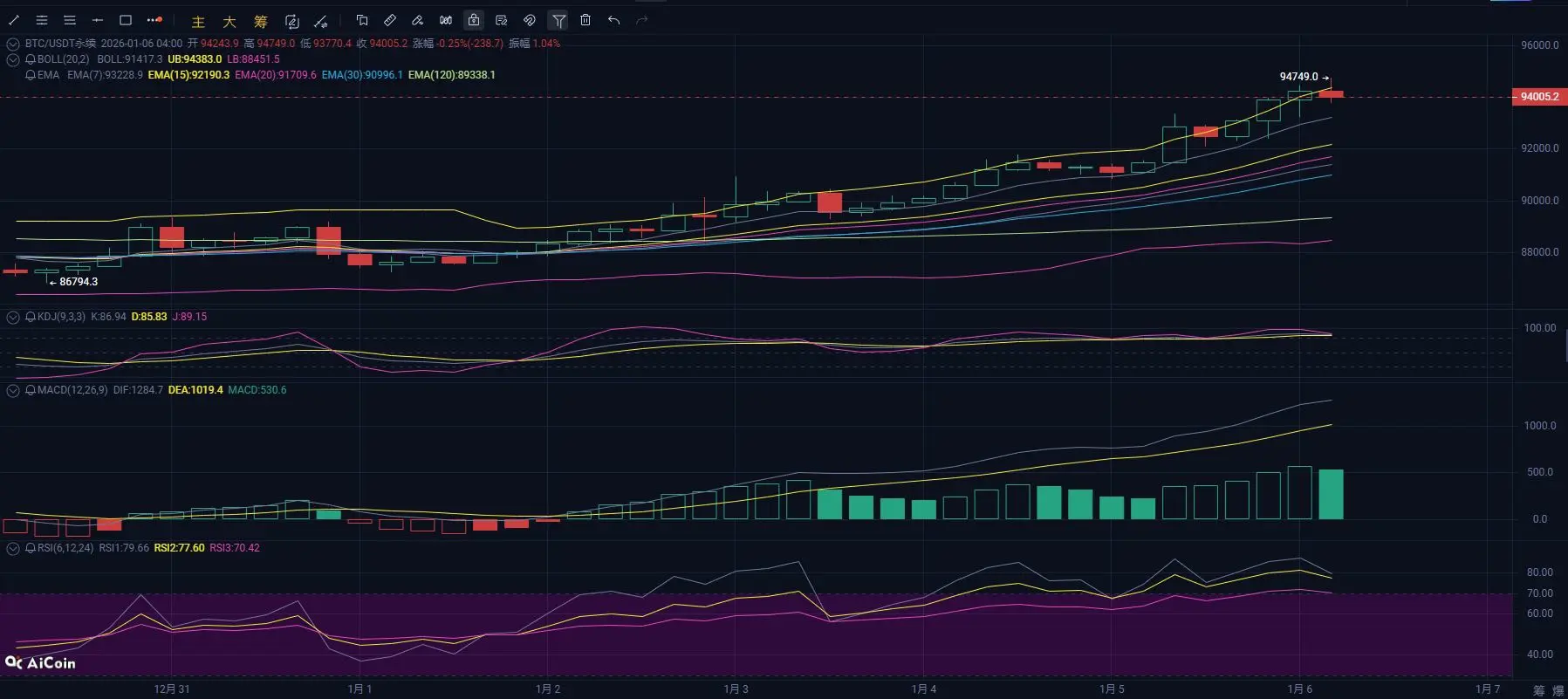Image resolution: width=1568 pixels, height=699 pixels.
Task: Toggle the filter funnel icon
Action: pos(558,20)
